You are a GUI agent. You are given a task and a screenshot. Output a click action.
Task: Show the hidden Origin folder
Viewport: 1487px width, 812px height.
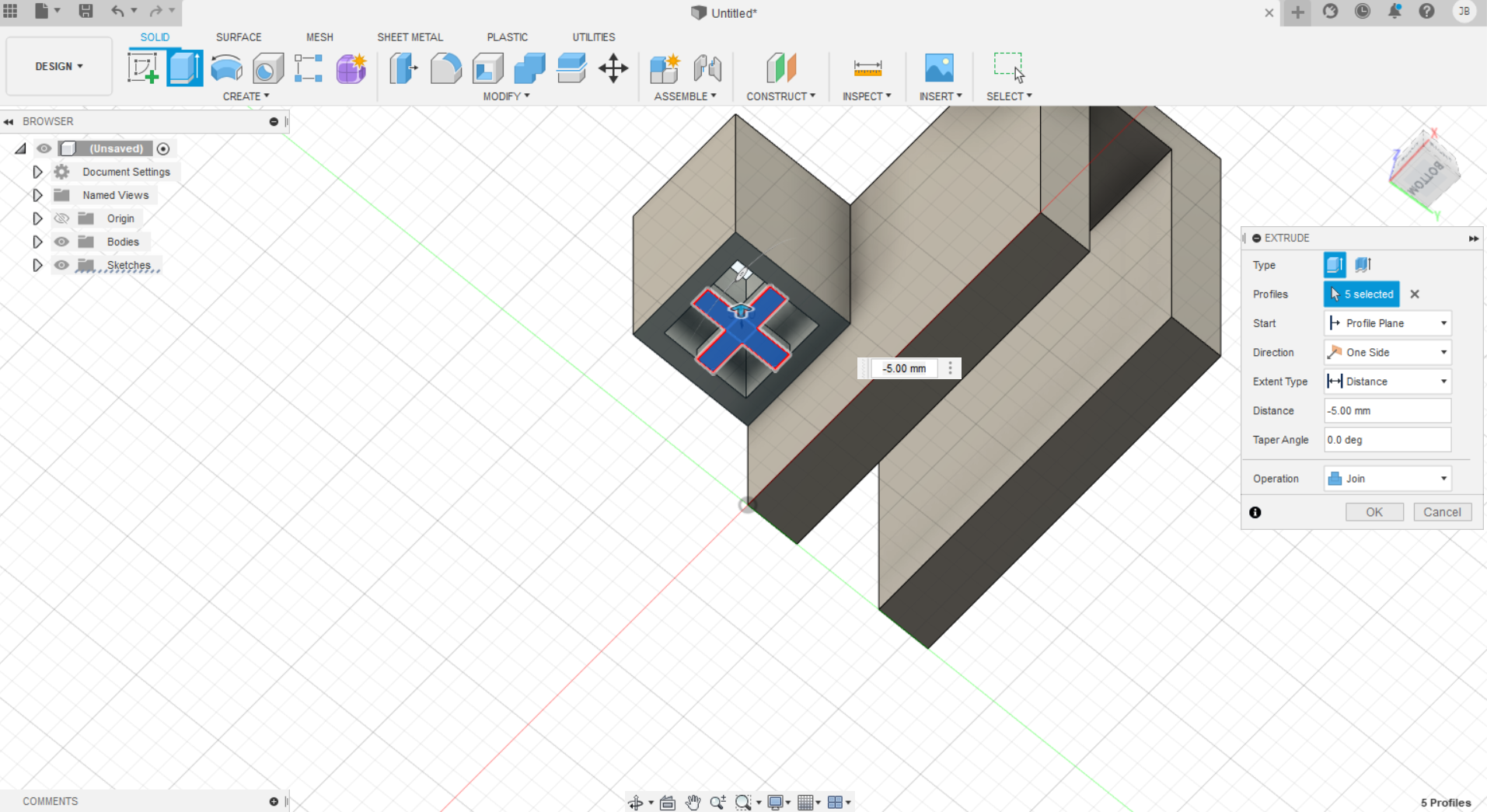[61, 218]
